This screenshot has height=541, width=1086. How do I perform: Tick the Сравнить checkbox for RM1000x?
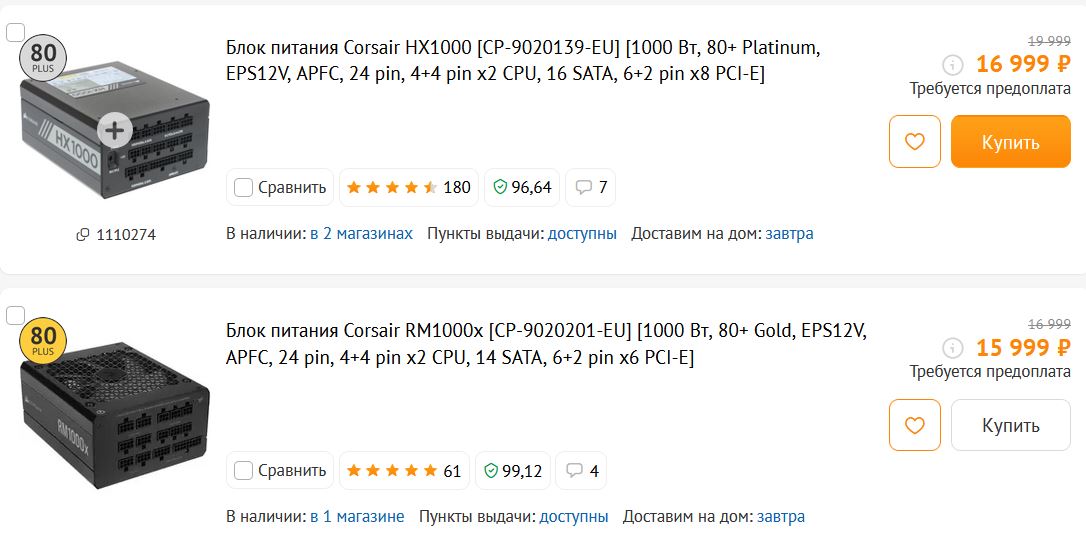243,470
